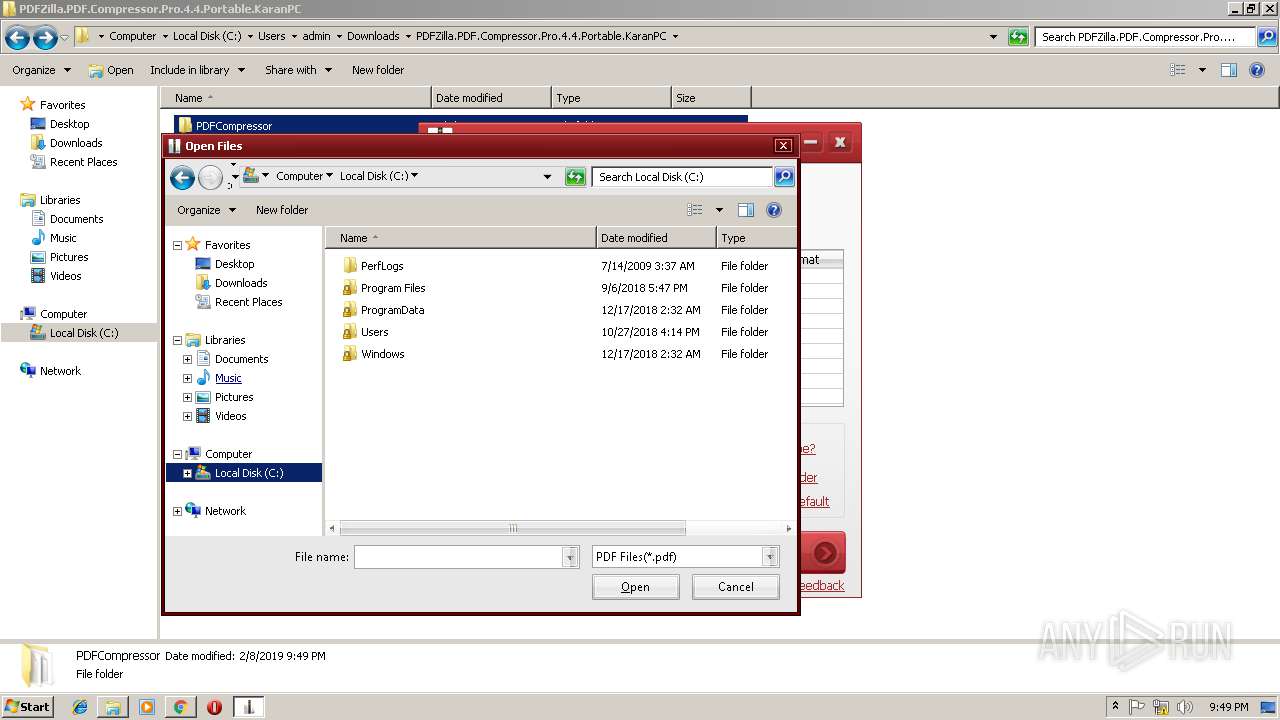Refresh the Explorer window address bar

[1018, 37]
